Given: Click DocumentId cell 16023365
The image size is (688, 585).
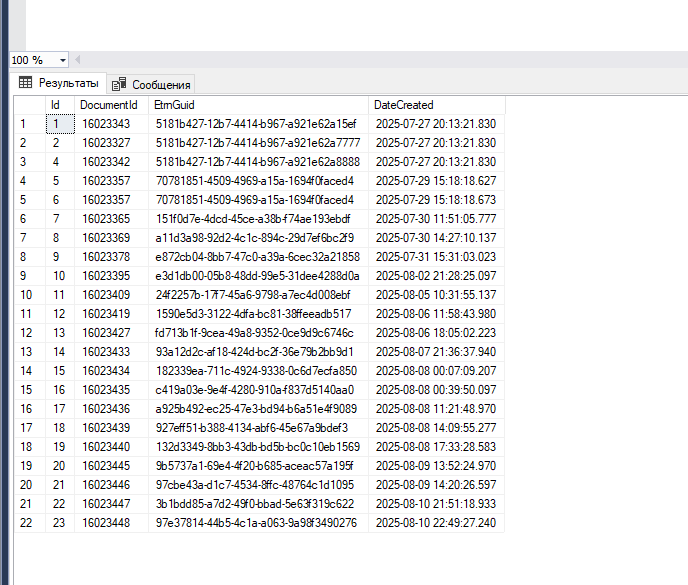Looking at the screenshot, I should [x=111, y=219].
